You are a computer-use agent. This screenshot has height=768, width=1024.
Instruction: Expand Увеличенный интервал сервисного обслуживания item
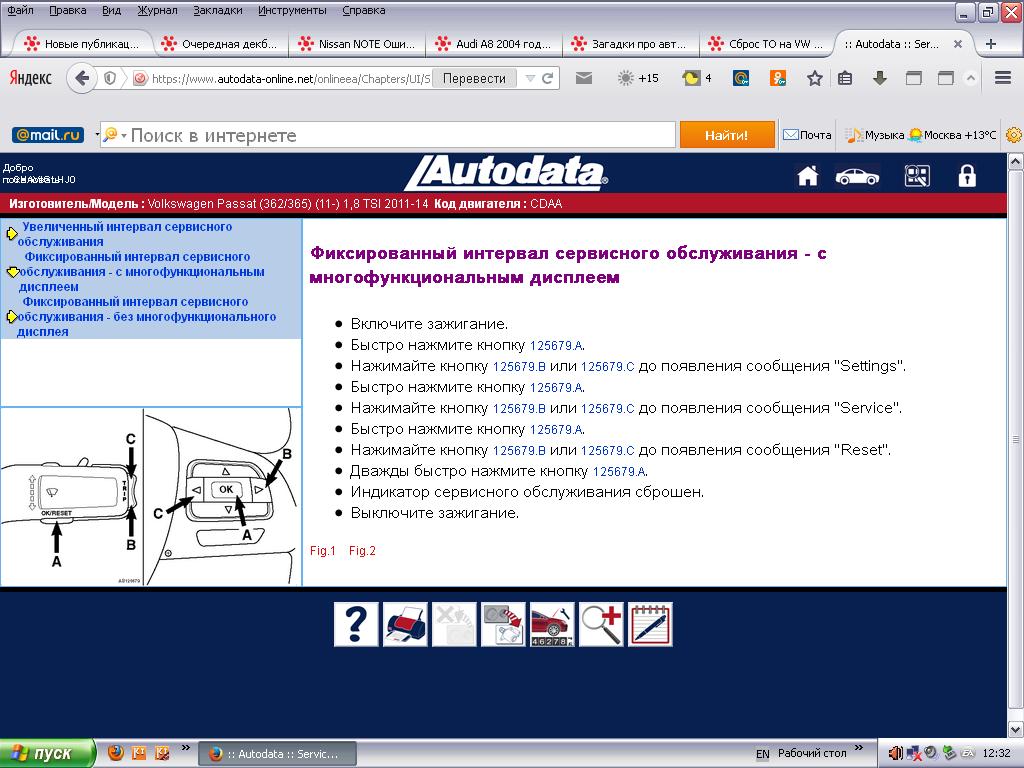click(x=125, y=234)
